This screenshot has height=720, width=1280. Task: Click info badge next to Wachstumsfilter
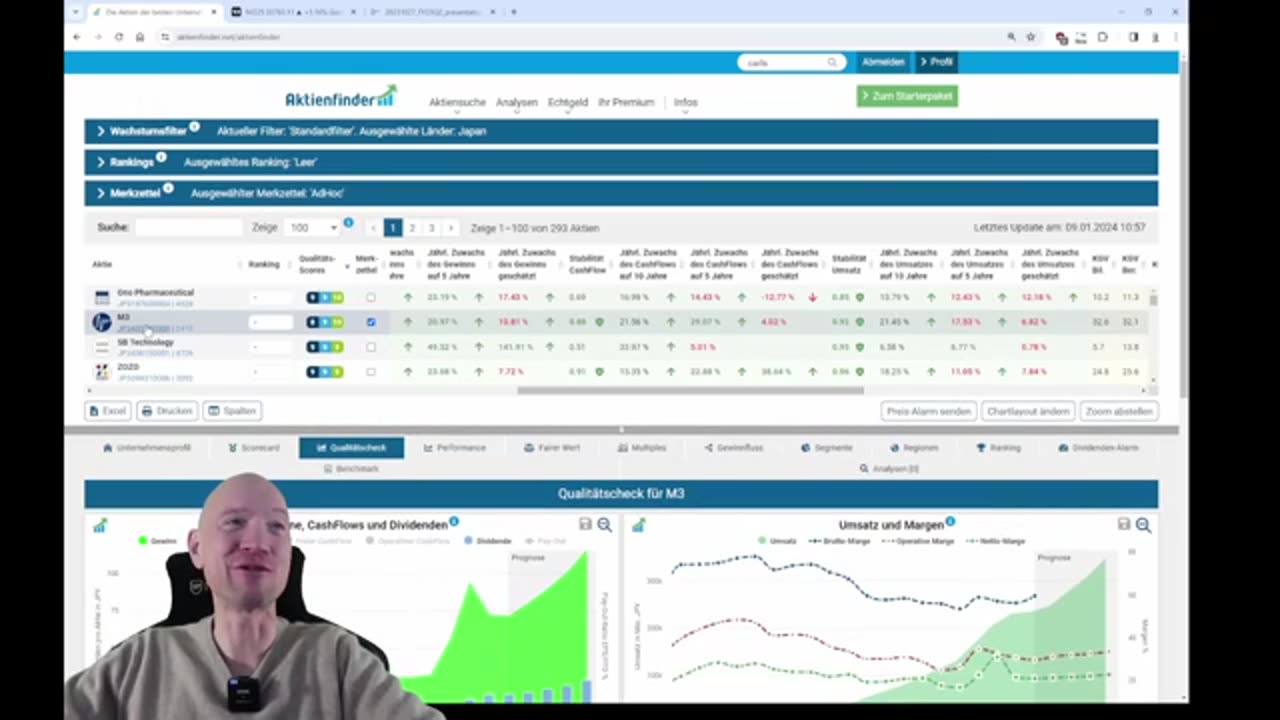(x=194, y=127)
